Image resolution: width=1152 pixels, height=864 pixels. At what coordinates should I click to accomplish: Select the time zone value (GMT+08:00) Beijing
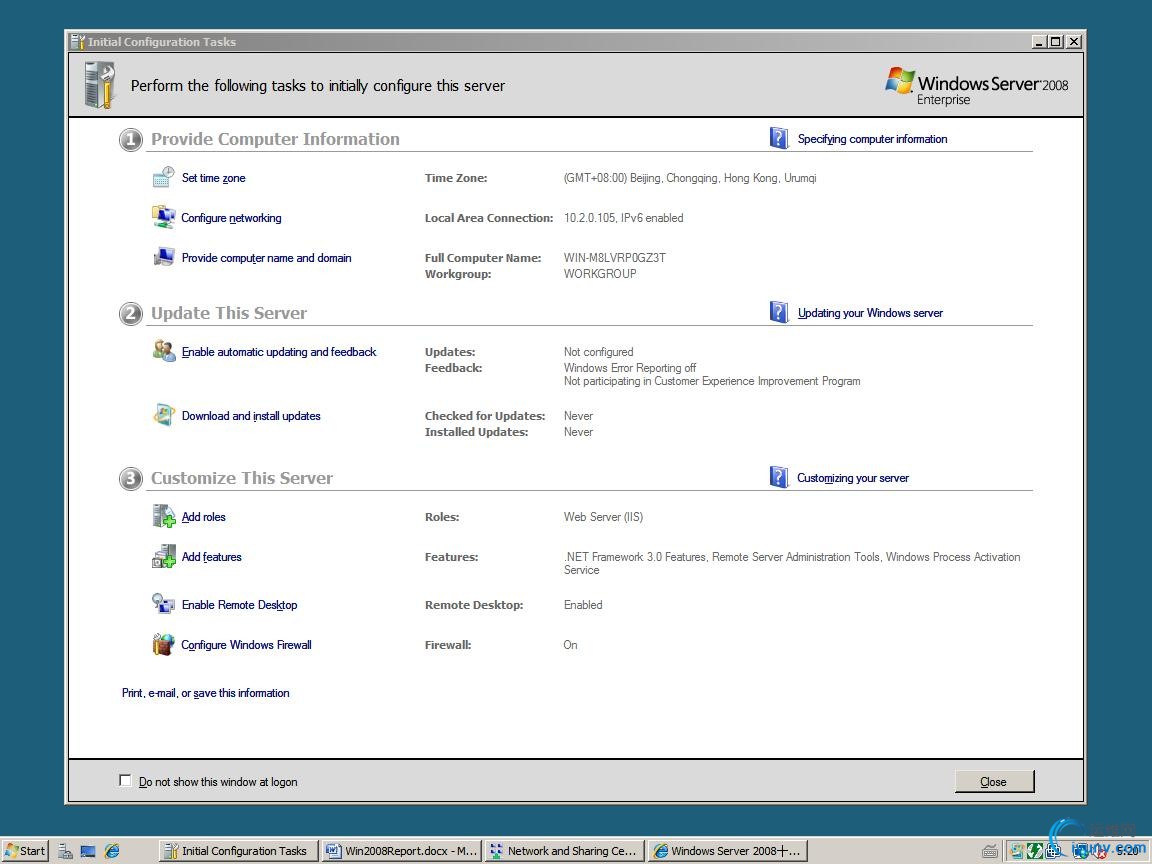click(690, 178)
